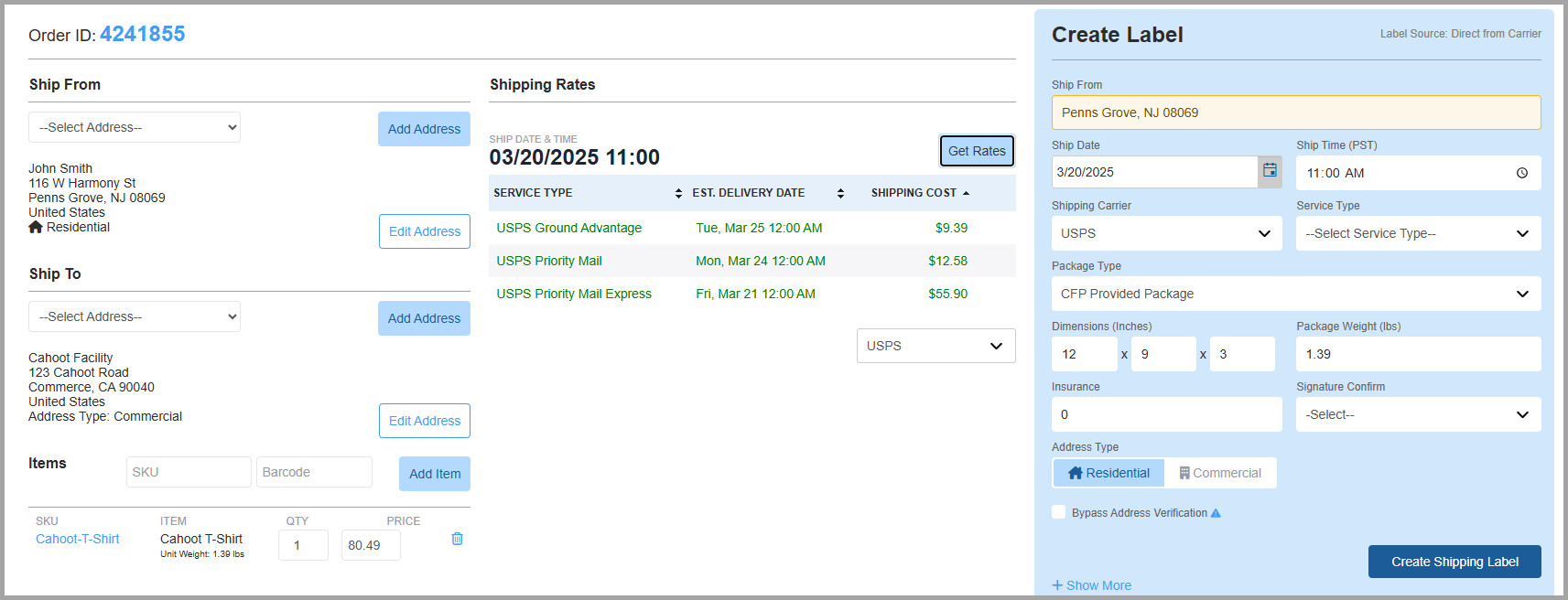The width and height of the screenshot is (1568, 600).
Task: Open Signature Confirm dropdown
Action: click(x=1418, y=414)
